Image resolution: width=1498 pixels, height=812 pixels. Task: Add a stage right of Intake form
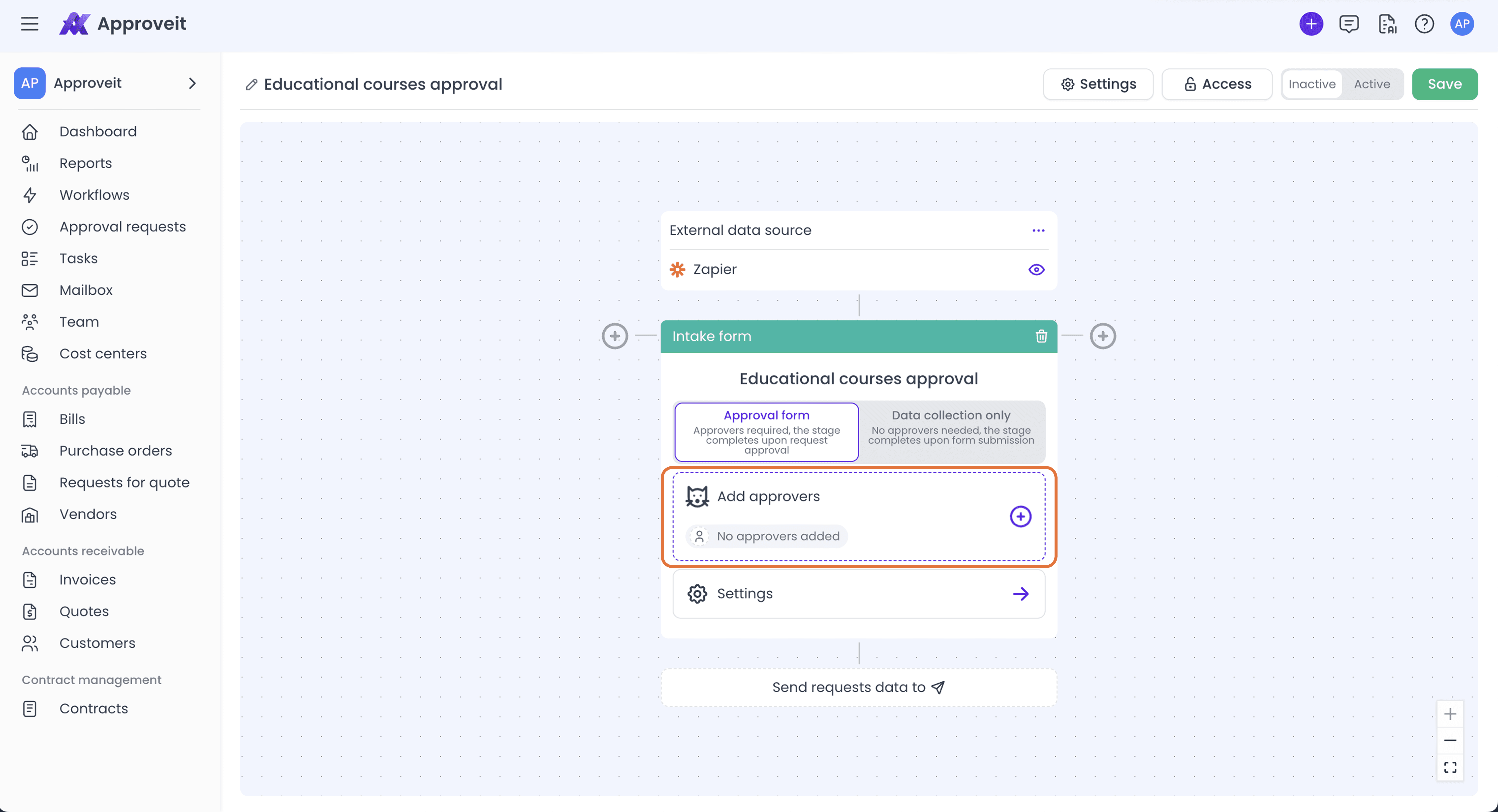1103,336
